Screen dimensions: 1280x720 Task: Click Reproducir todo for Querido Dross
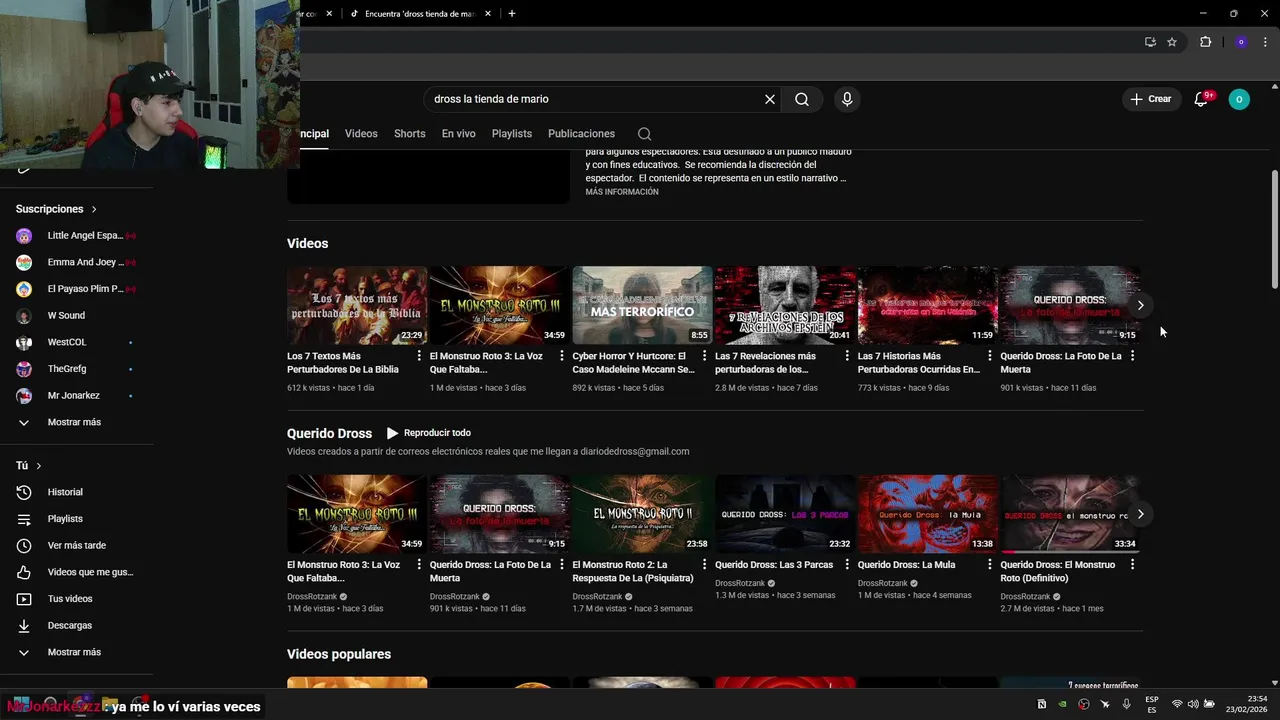point(429,433)
